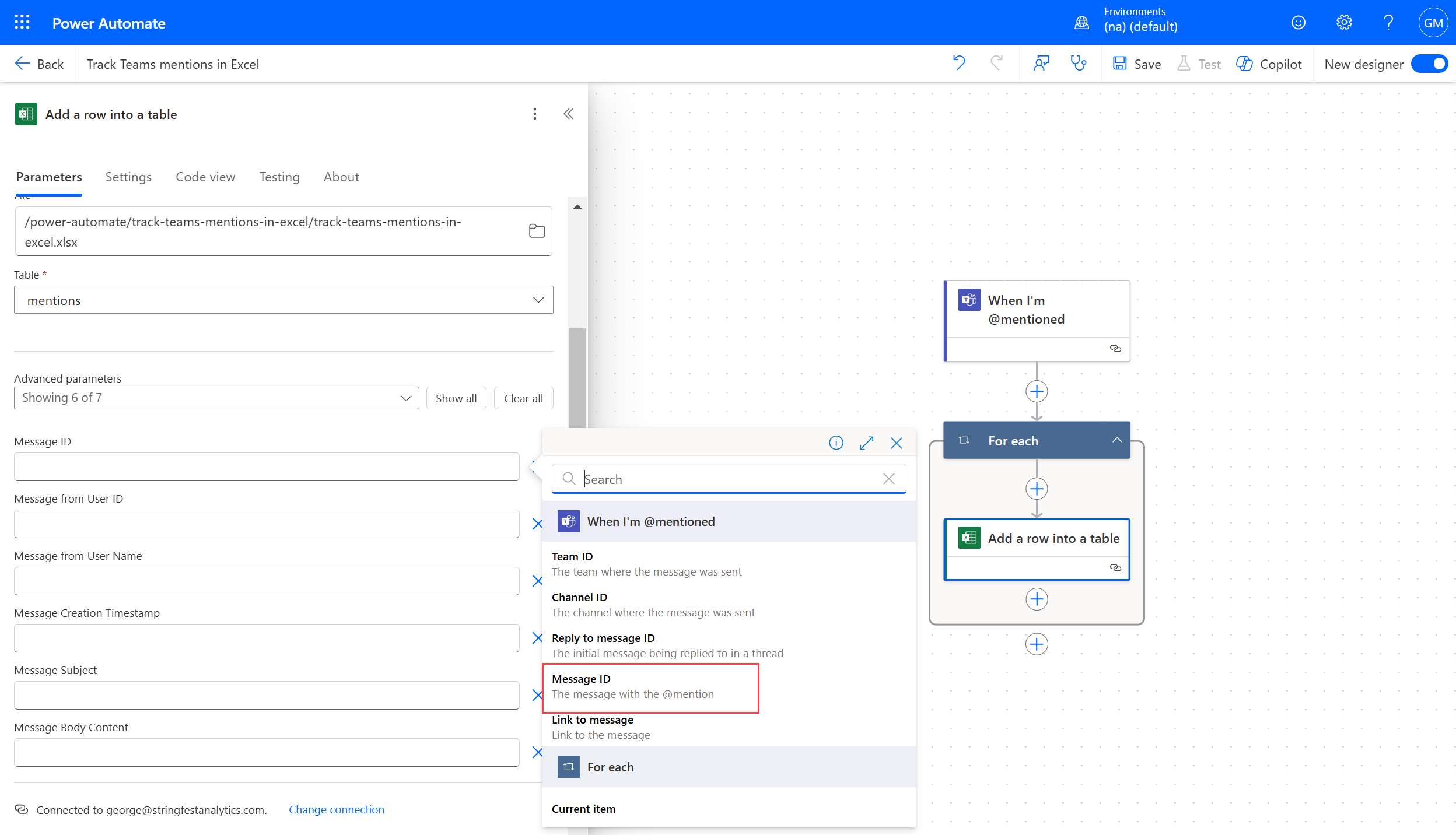Clear the dynamic content search box
1456x835 pixels.
889,479
